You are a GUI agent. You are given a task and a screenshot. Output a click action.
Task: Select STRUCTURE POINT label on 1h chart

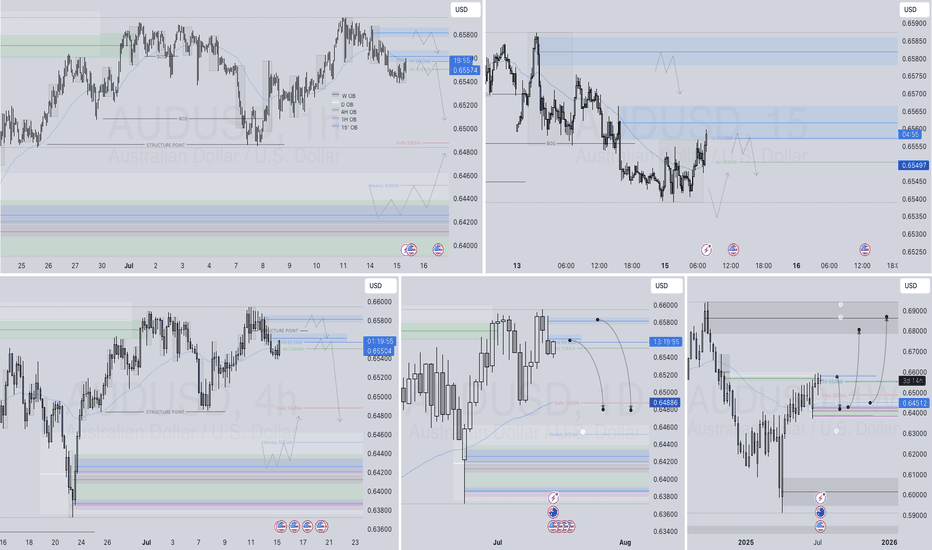click(x=165, y=145)
